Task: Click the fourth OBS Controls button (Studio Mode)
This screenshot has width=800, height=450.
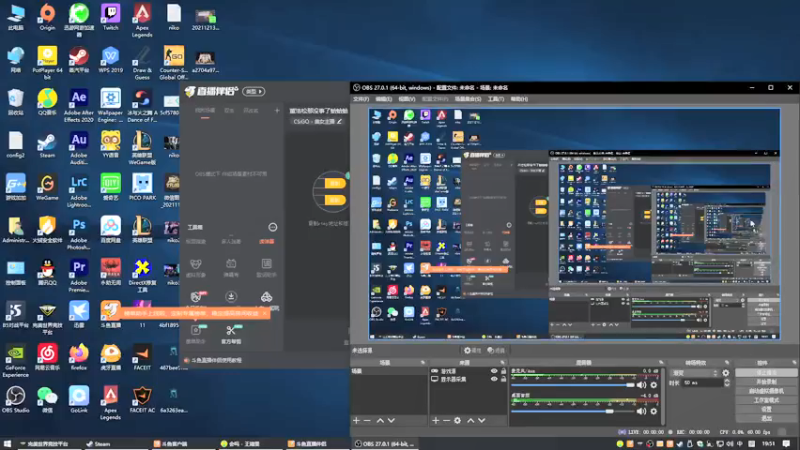Action: pyautogui.click(x=766, y=401)
